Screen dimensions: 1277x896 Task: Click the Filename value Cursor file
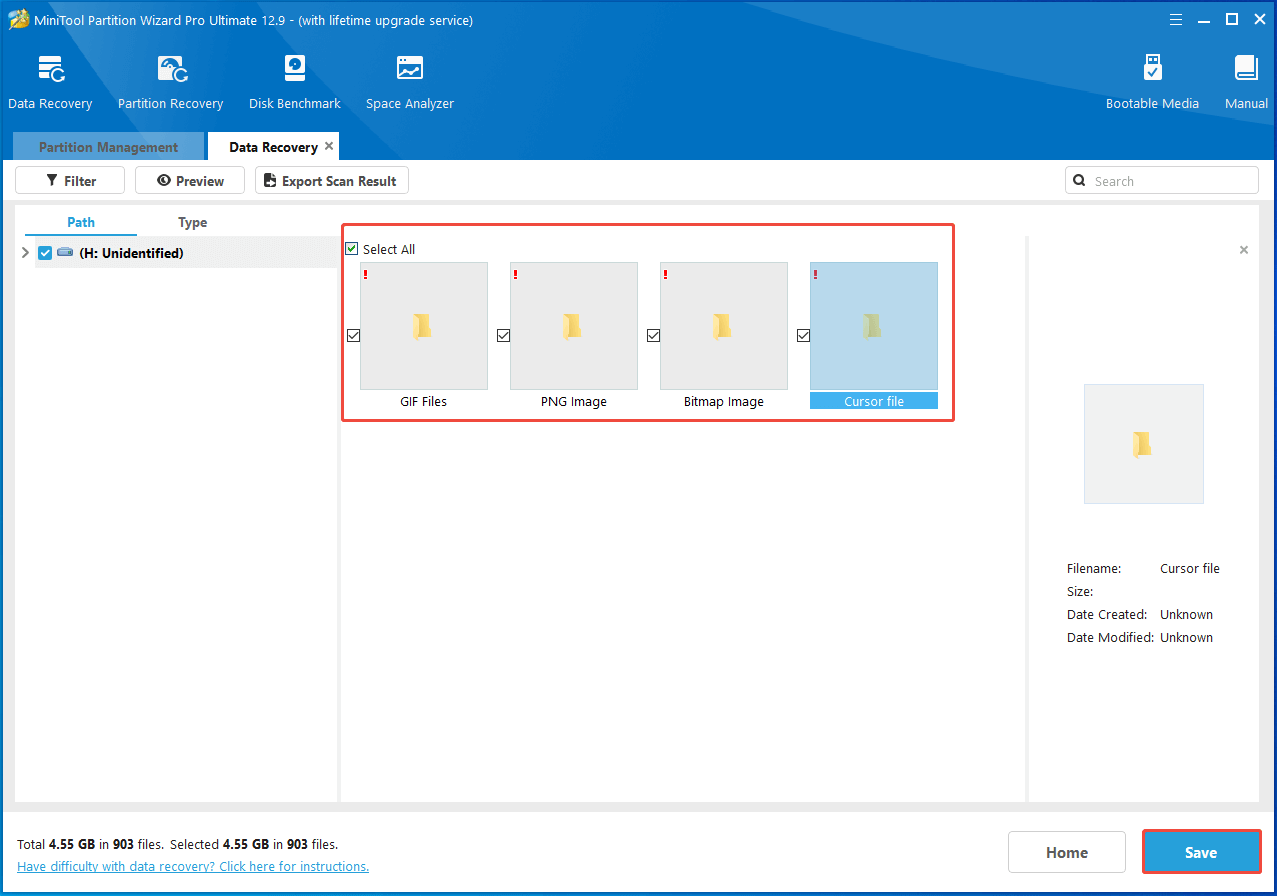click(1190, 568)
